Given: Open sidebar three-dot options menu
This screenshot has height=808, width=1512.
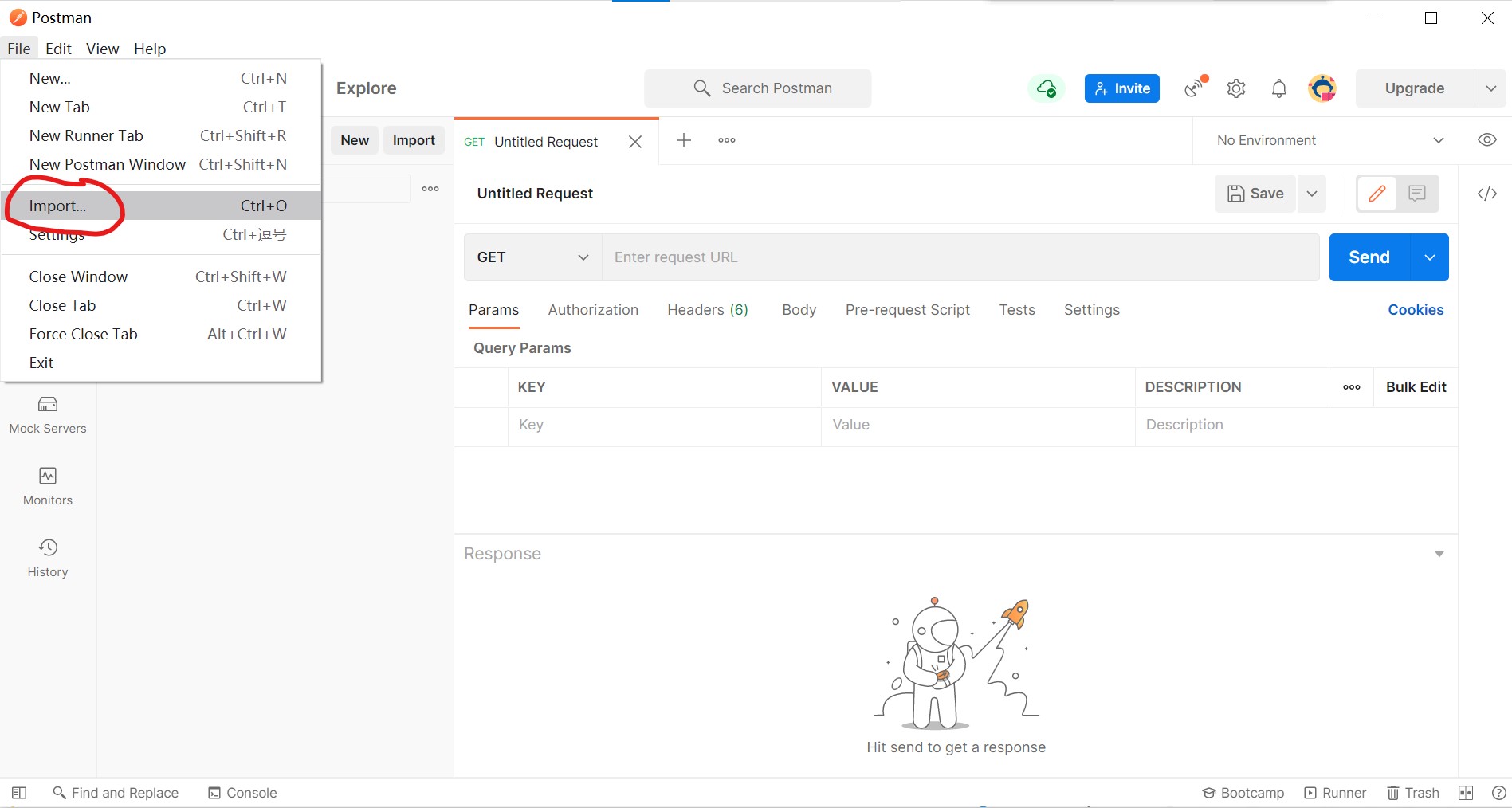Looking at the screenshot, I should [430, 189].
